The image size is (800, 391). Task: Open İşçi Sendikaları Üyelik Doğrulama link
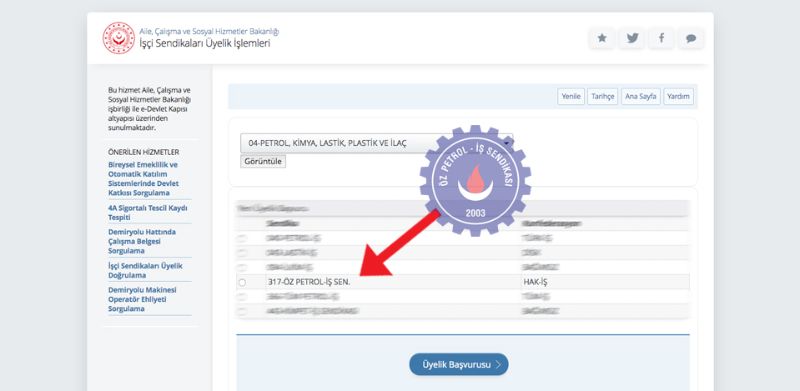point(145,271)
